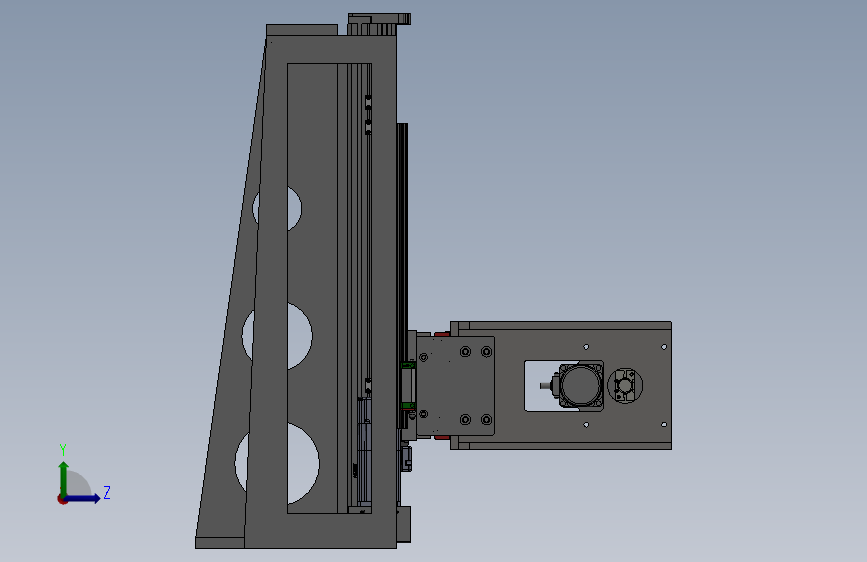The height and width of the screenshot is (562, 867).
Task: Select the lowest circular hole in the frame
Action: [x=302, y=464]
